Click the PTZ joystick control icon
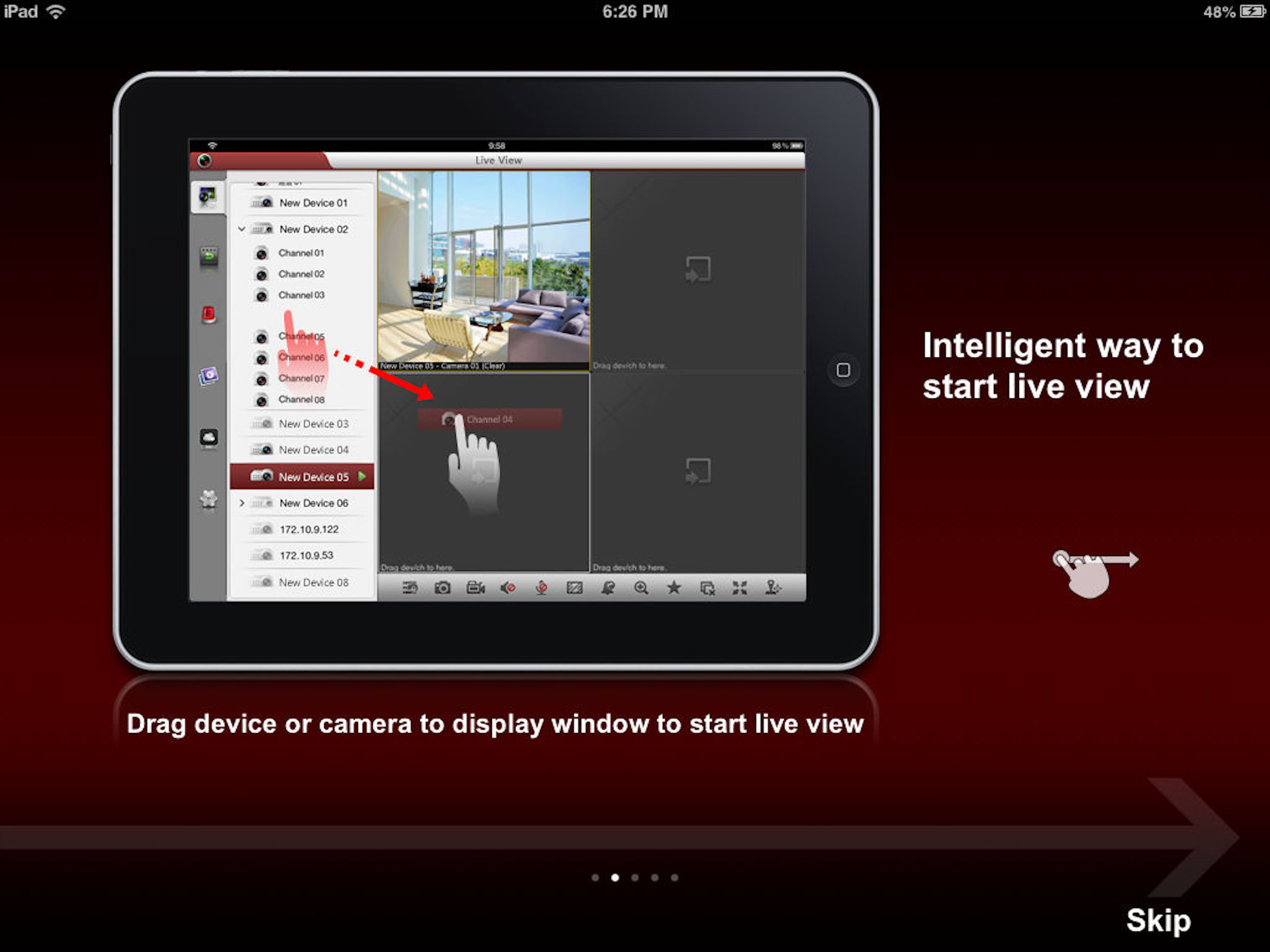Image resolution: width=1270 pixels, height=952 pixels. 773,588
